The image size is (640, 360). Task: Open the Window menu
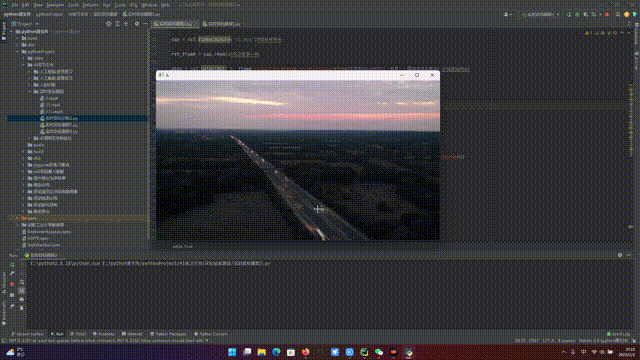(x=149, y=5)
